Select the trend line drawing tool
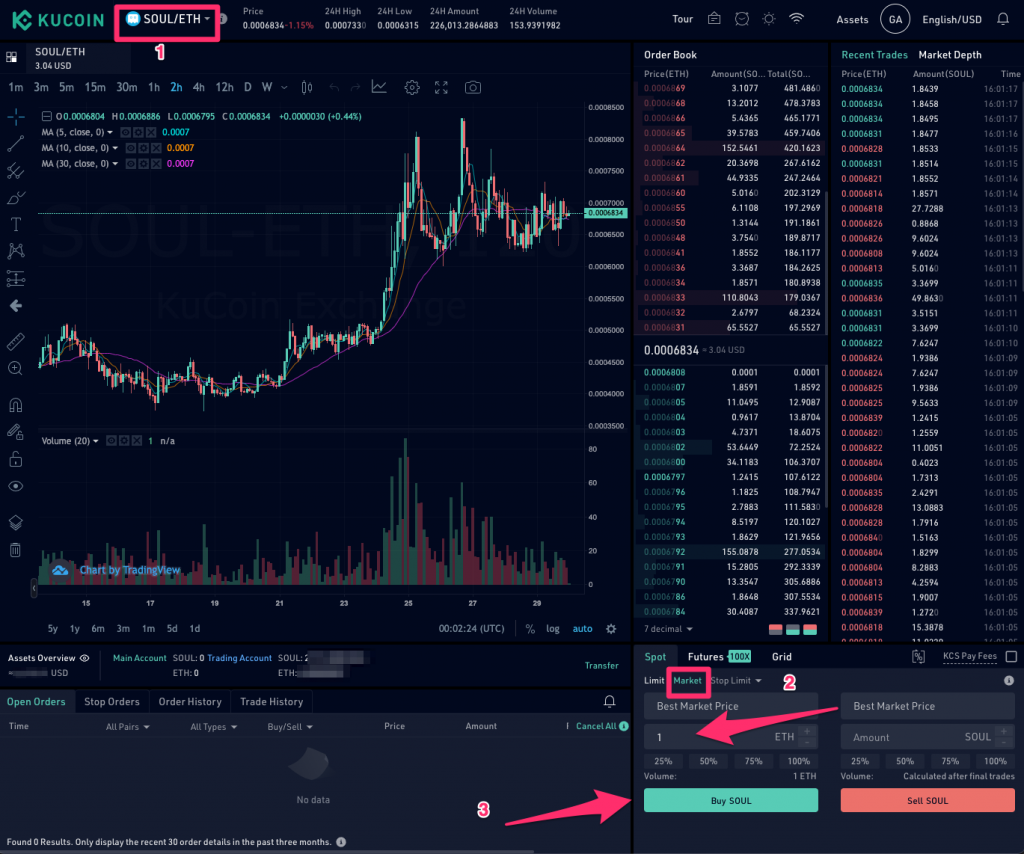The image size is (1024, 854). pyautogui.click(x=16, y=144)
